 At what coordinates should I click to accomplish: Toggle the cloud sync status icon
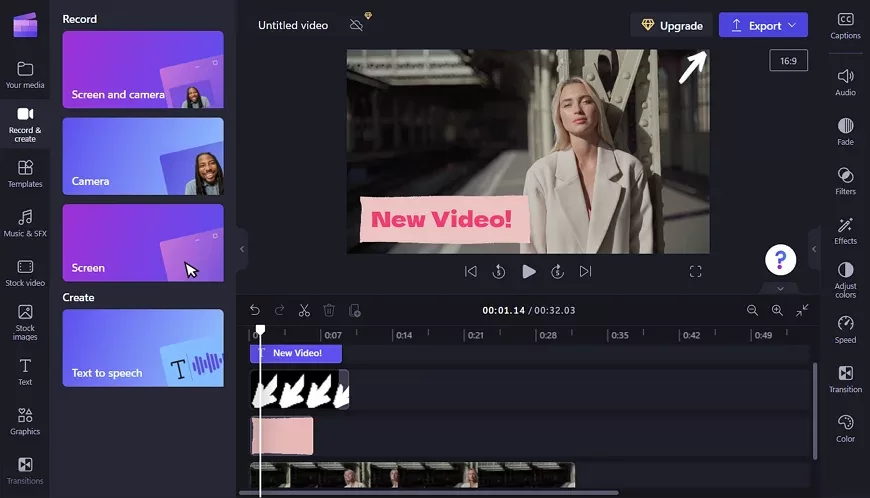click(x=356, y=25)
